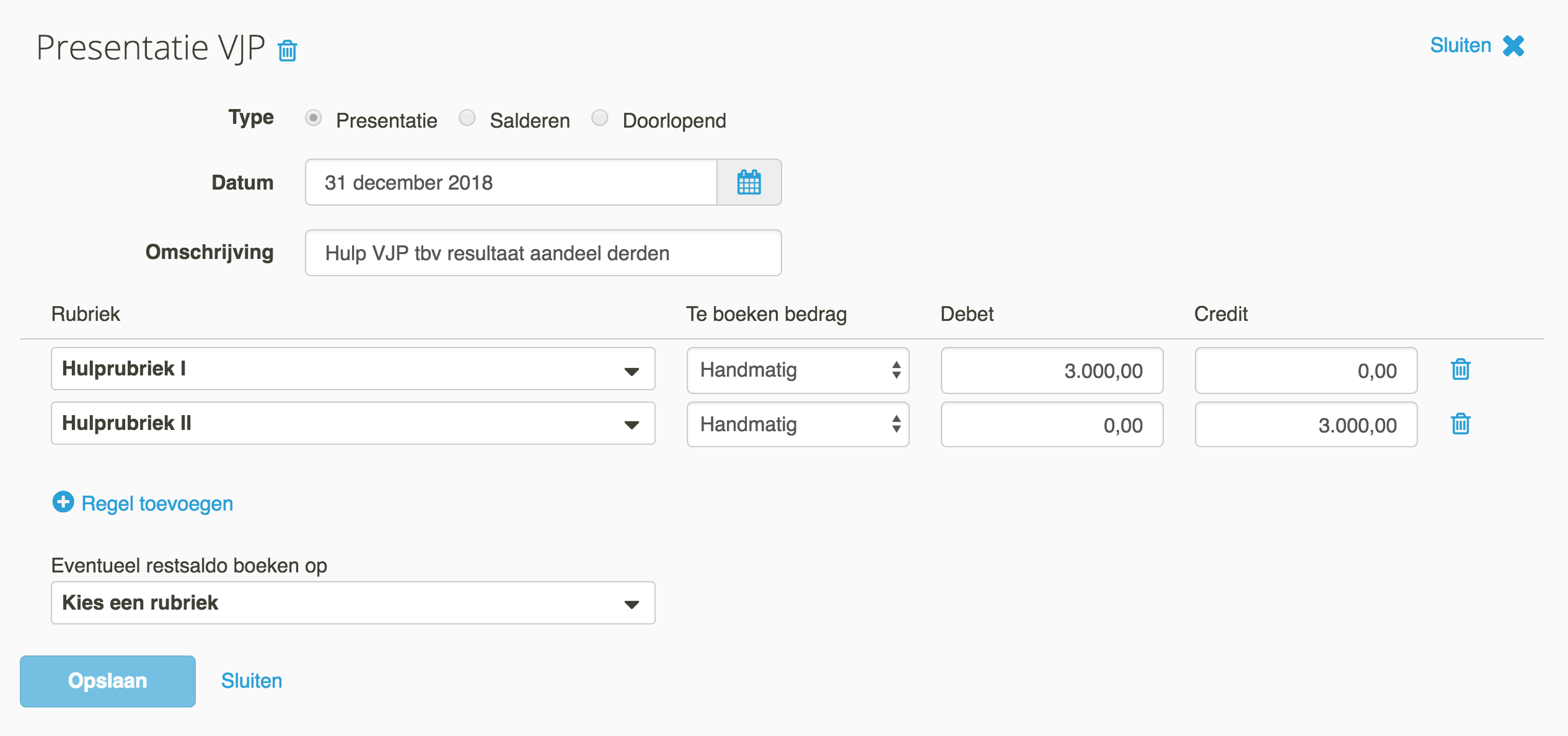Select the Salderen radio button
Screen dimensions: 1568x736
pyautogui.click(x=467, y=118)
